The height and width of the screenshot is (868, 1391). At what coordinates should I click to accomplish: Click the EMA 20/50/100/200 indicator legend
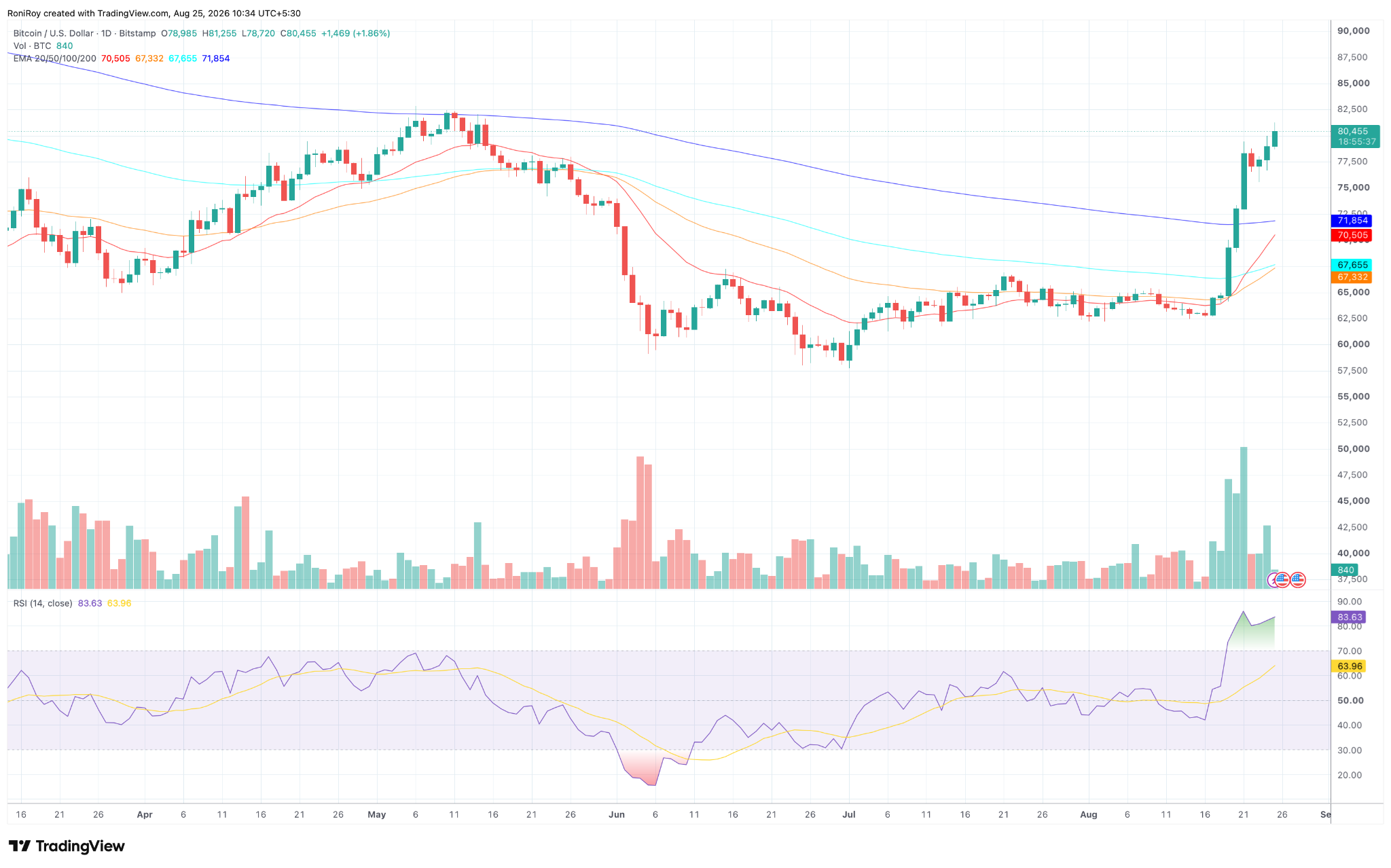coord(55,58)
